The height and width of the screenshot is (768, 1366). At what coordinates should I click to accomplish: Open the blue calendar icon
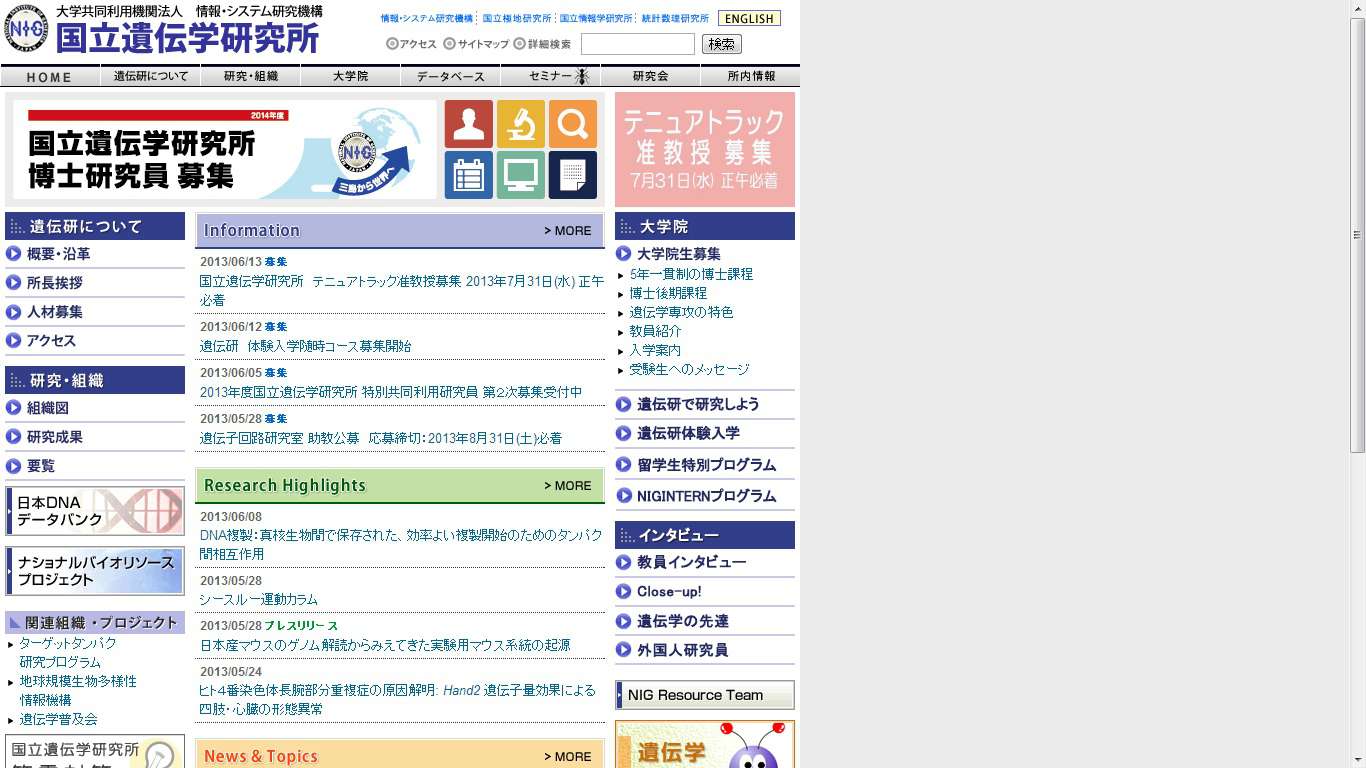click(468, 175)
